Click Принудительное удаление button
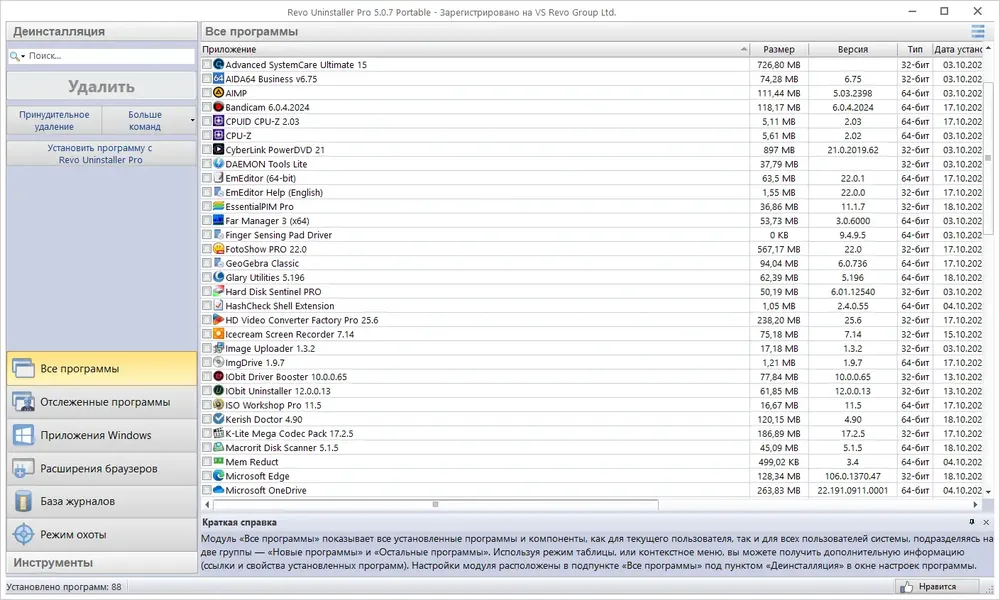1000x600 pixels. coord(54,121)
